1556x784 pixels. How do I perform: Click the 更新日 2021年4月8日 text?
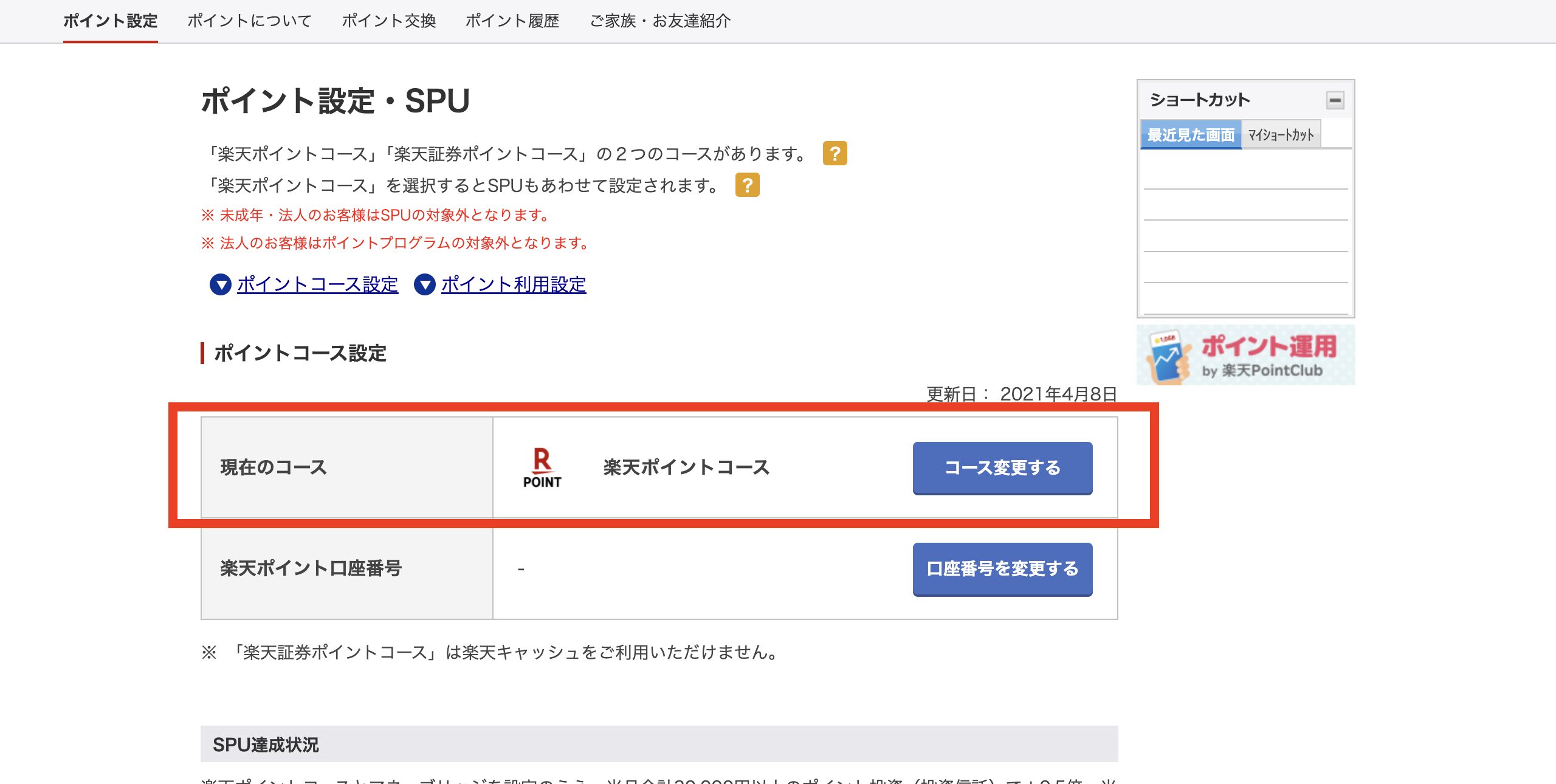pyautogui.click(x=1022, y=394)
